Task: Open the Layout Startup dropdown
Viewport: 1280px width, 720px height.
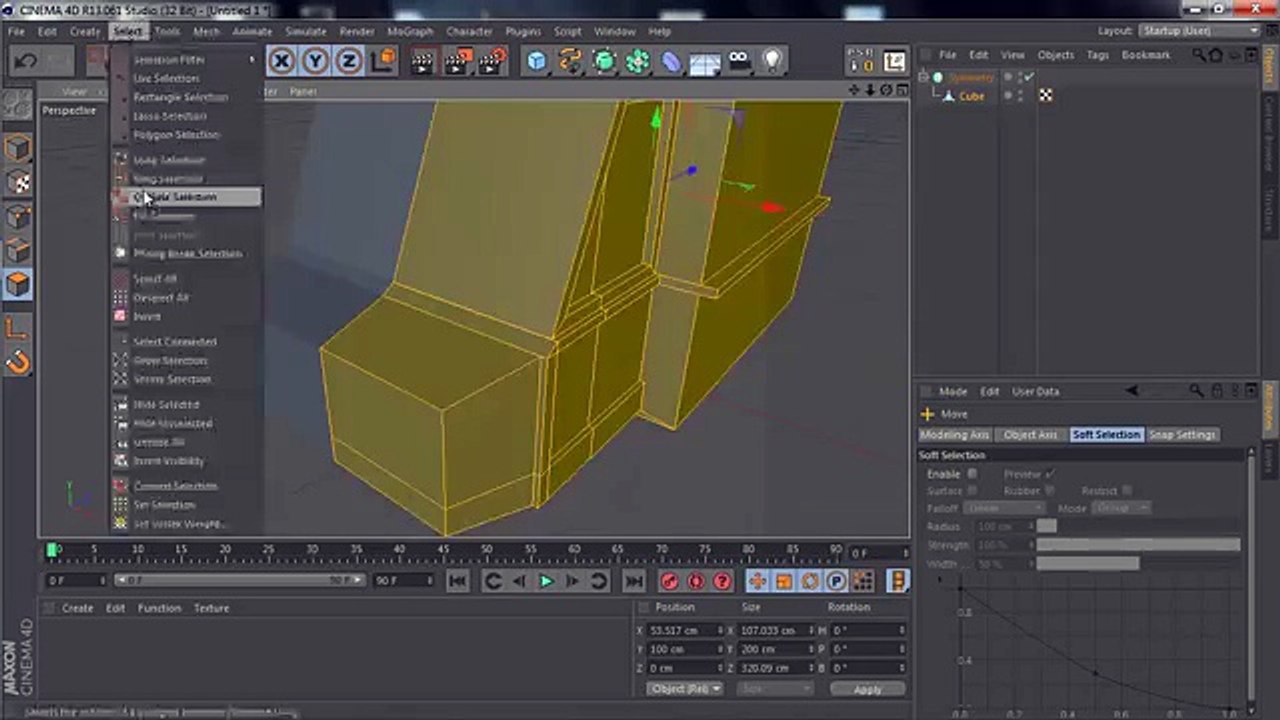Action: (1200, 31)
